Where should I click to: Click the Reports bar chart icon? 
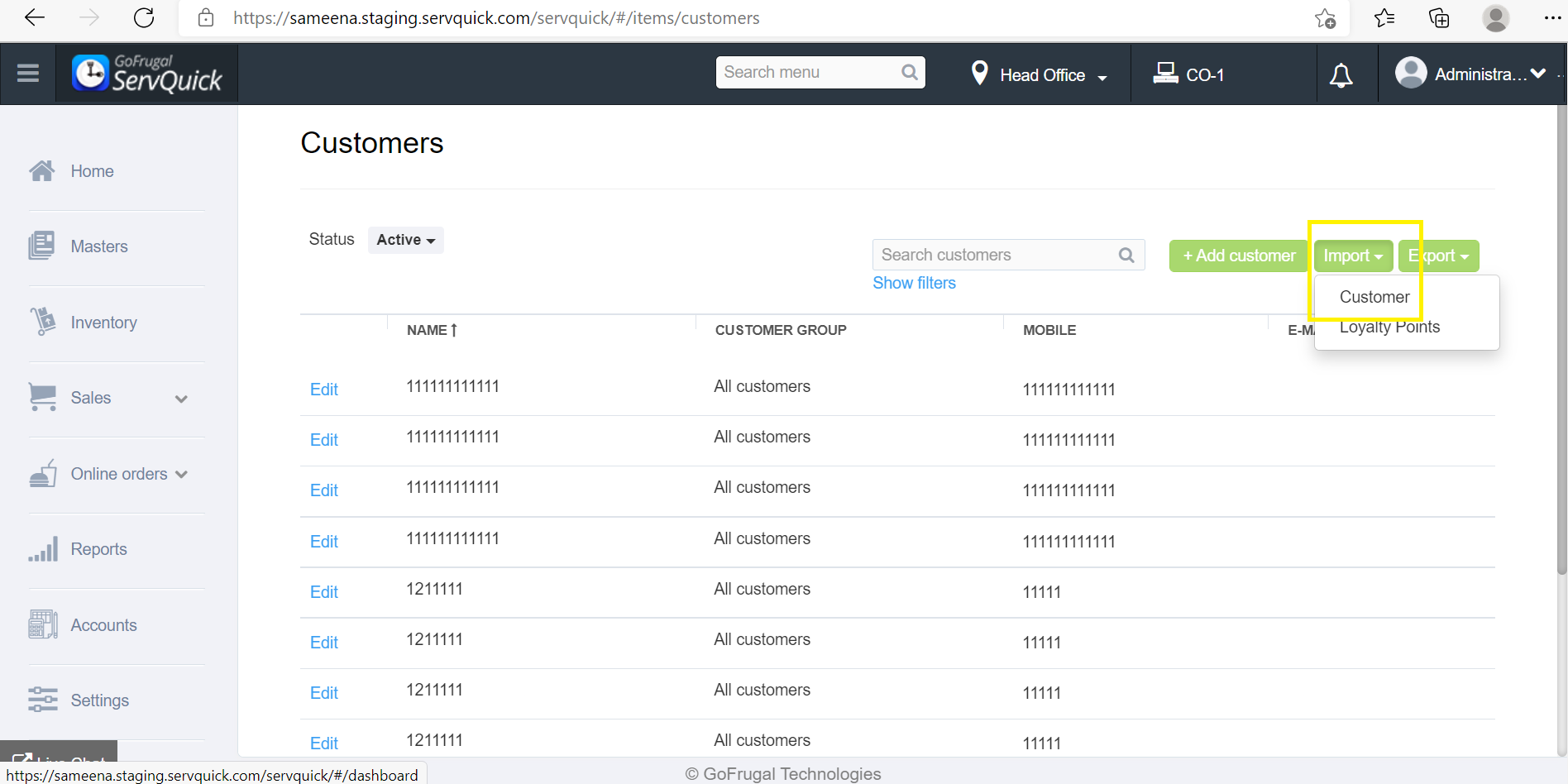(x=43, y=549)
